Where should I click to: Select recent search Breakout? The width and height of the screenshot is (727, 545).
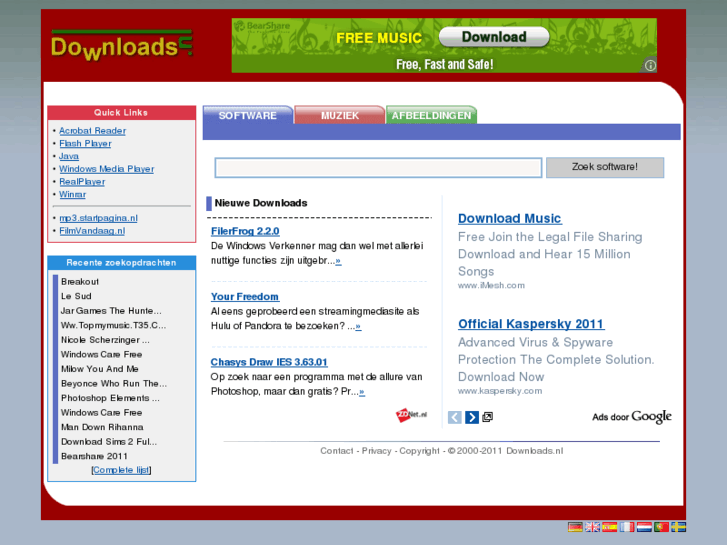coord(80,282)
